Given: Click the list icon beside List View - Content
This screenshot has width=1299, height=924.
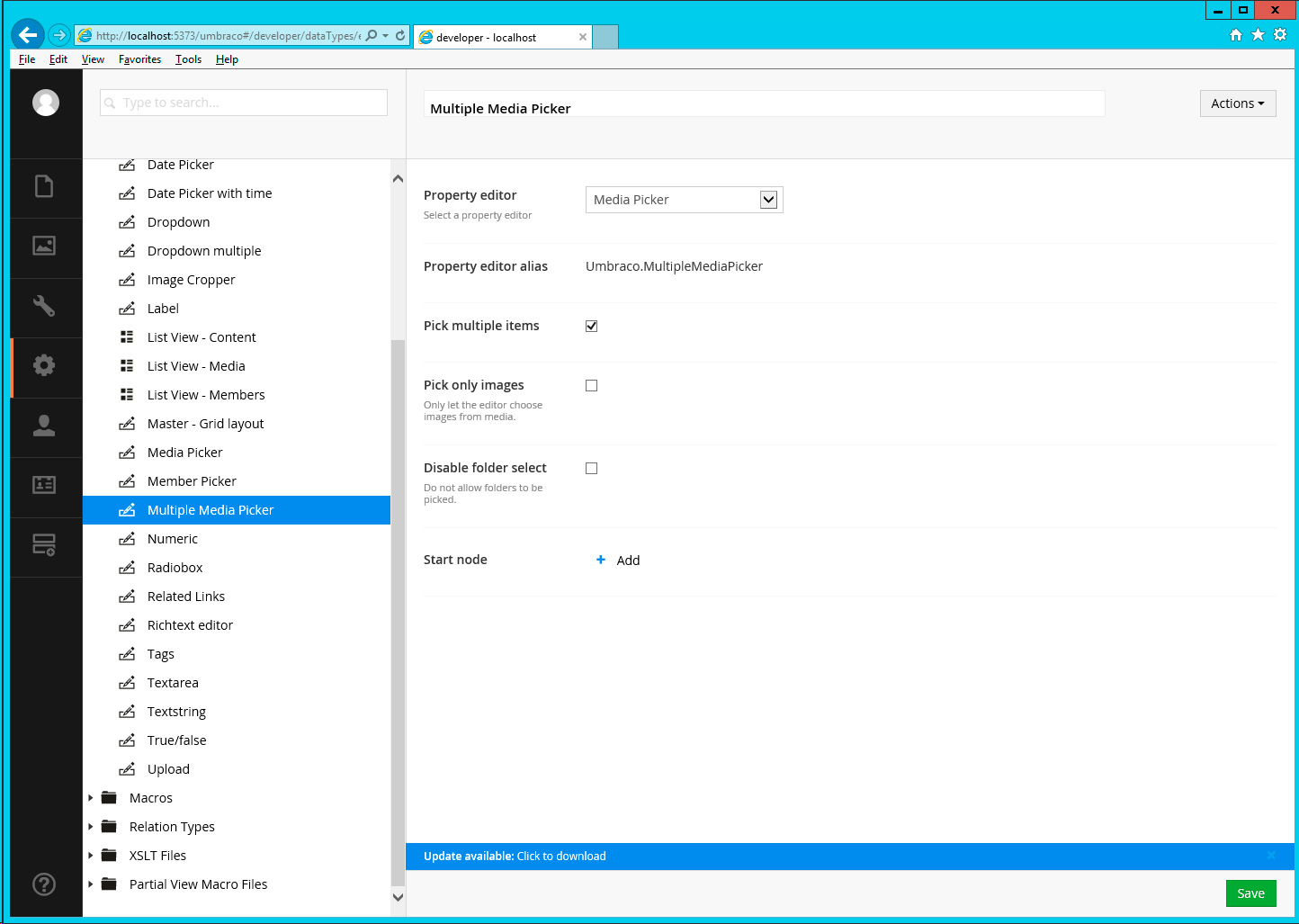Looking at the screenshot, I should [127, 337].
